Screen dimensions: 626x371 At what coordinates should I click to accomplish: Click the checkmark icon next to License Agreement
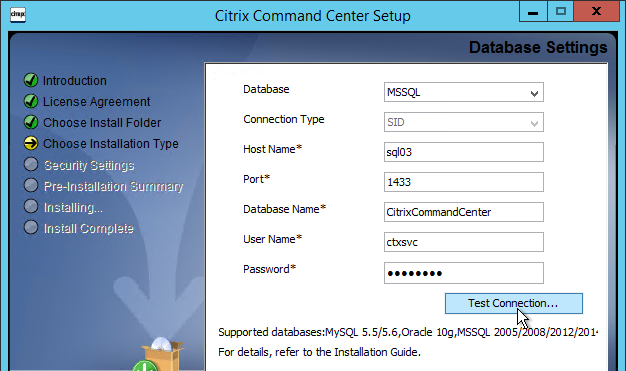click(31, 101)
